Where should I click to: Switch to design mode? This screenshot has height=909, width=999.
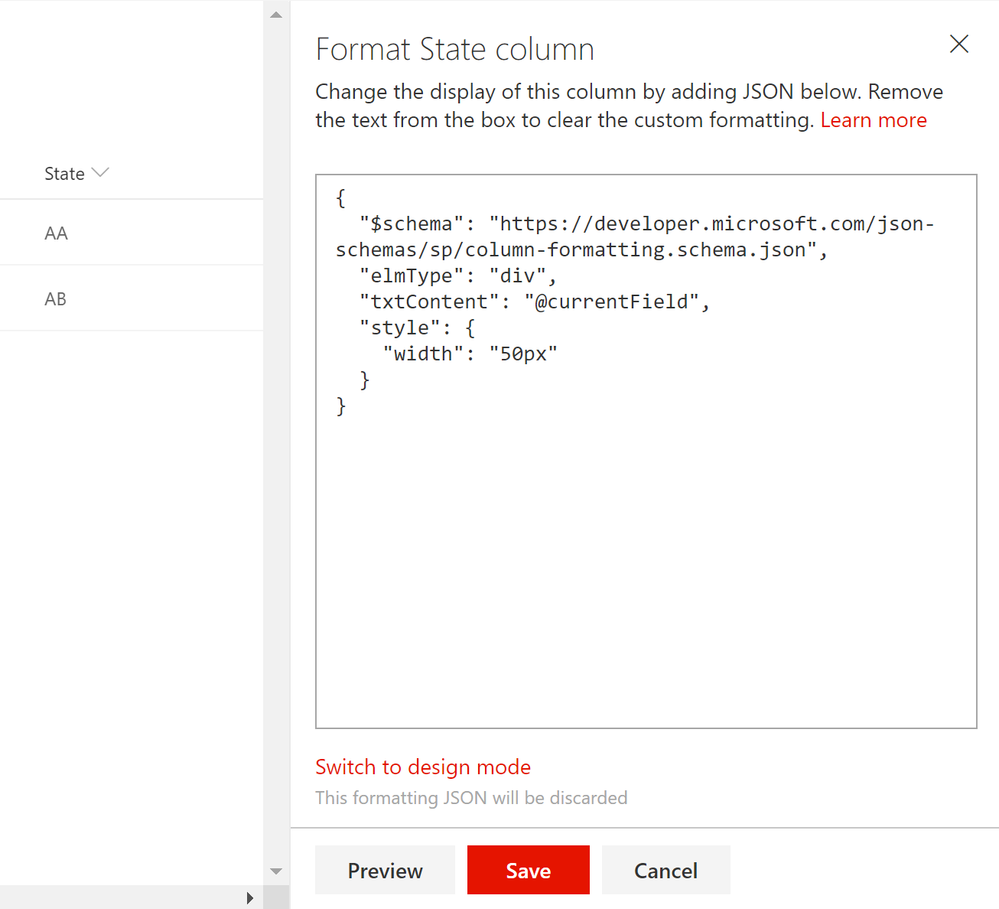coord(423,767)
